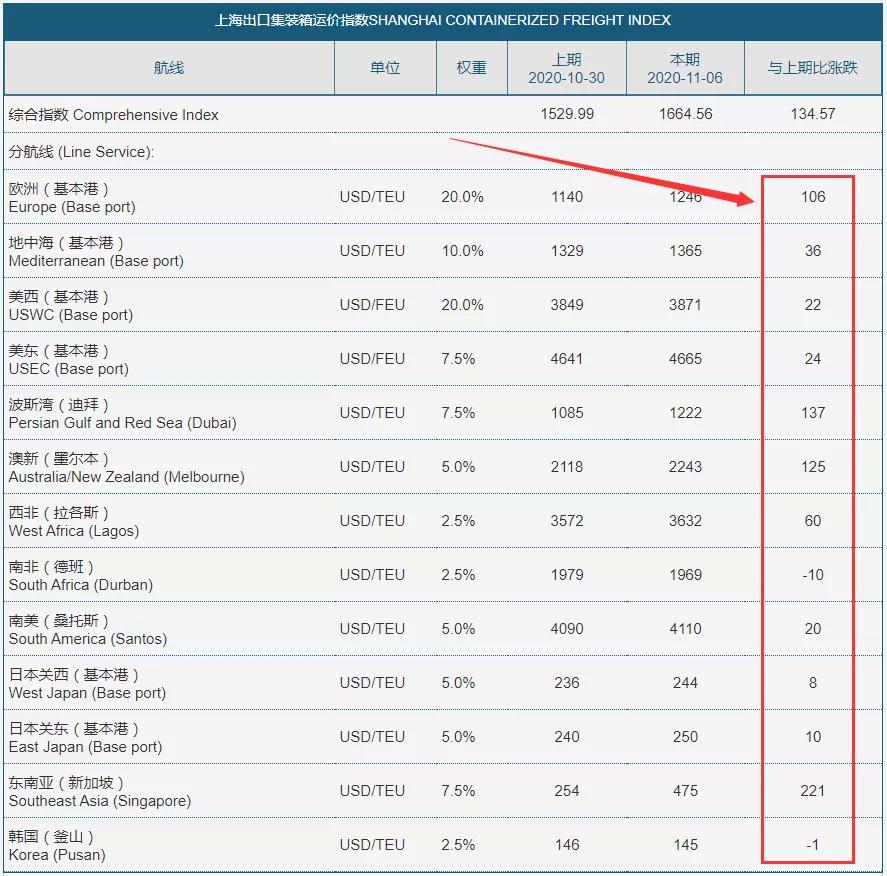This screenshot has height=876, width=887.
Task: Click the '权重' column header
Action: pos(471,68)
